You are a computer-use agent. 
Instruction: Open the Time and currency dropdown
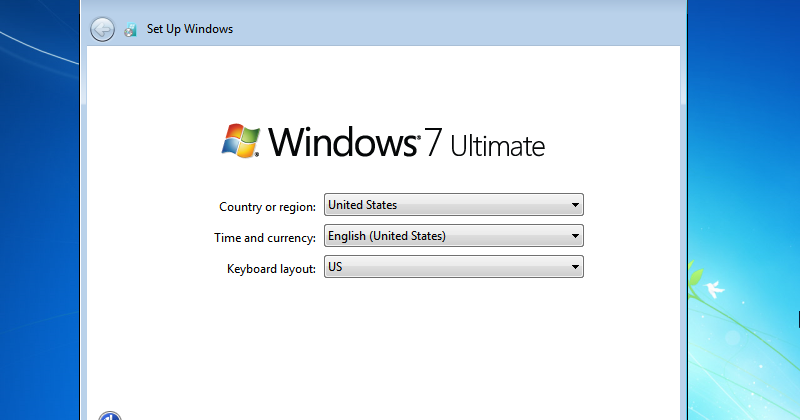point(454,236)
